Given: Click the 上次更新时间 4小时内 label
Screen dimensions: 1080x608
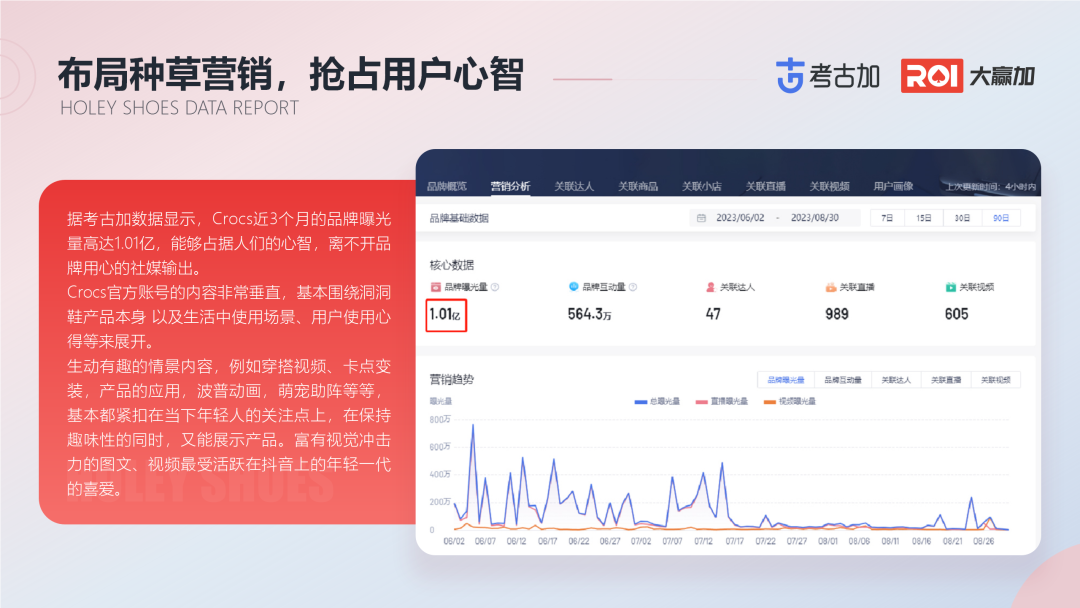Looking at the screenshot, I should pos(990,187).
